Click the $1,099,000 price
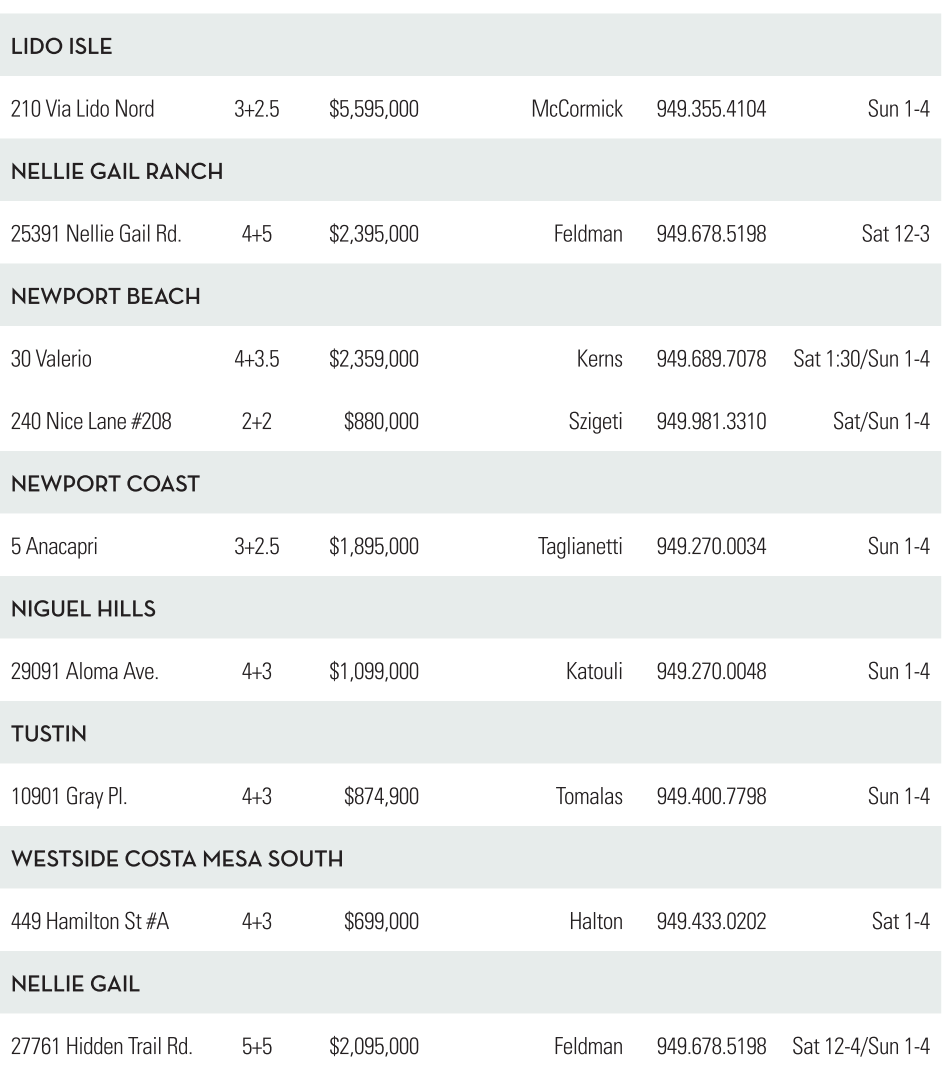946x1078 pixels. [x=374, y=672]
